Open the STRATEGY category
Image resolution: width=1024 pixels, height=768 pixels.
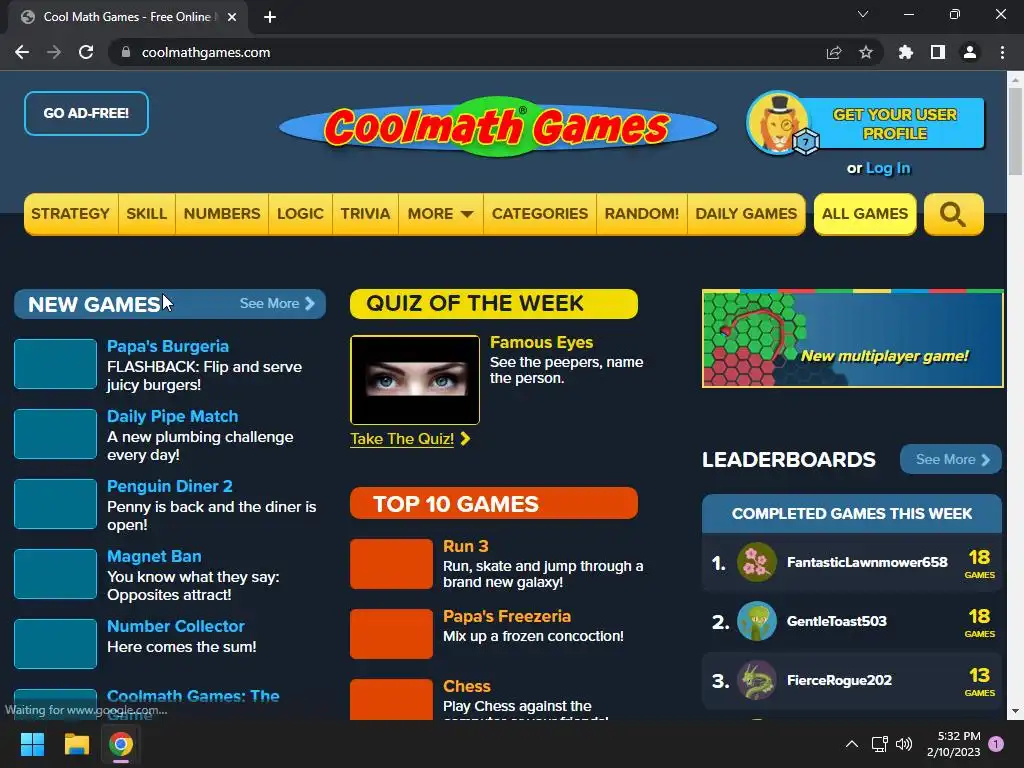click(71, 214)
